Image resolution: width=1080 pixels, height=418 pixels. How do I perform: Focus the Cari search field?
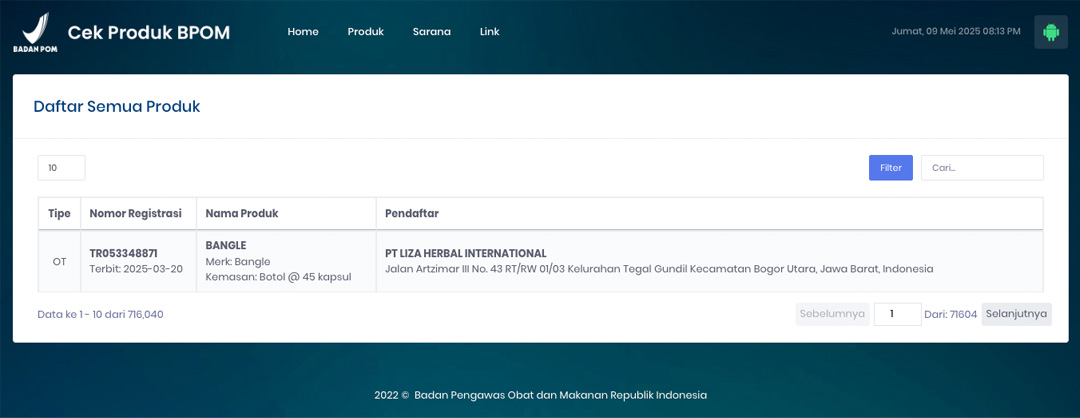pos(981,168)
